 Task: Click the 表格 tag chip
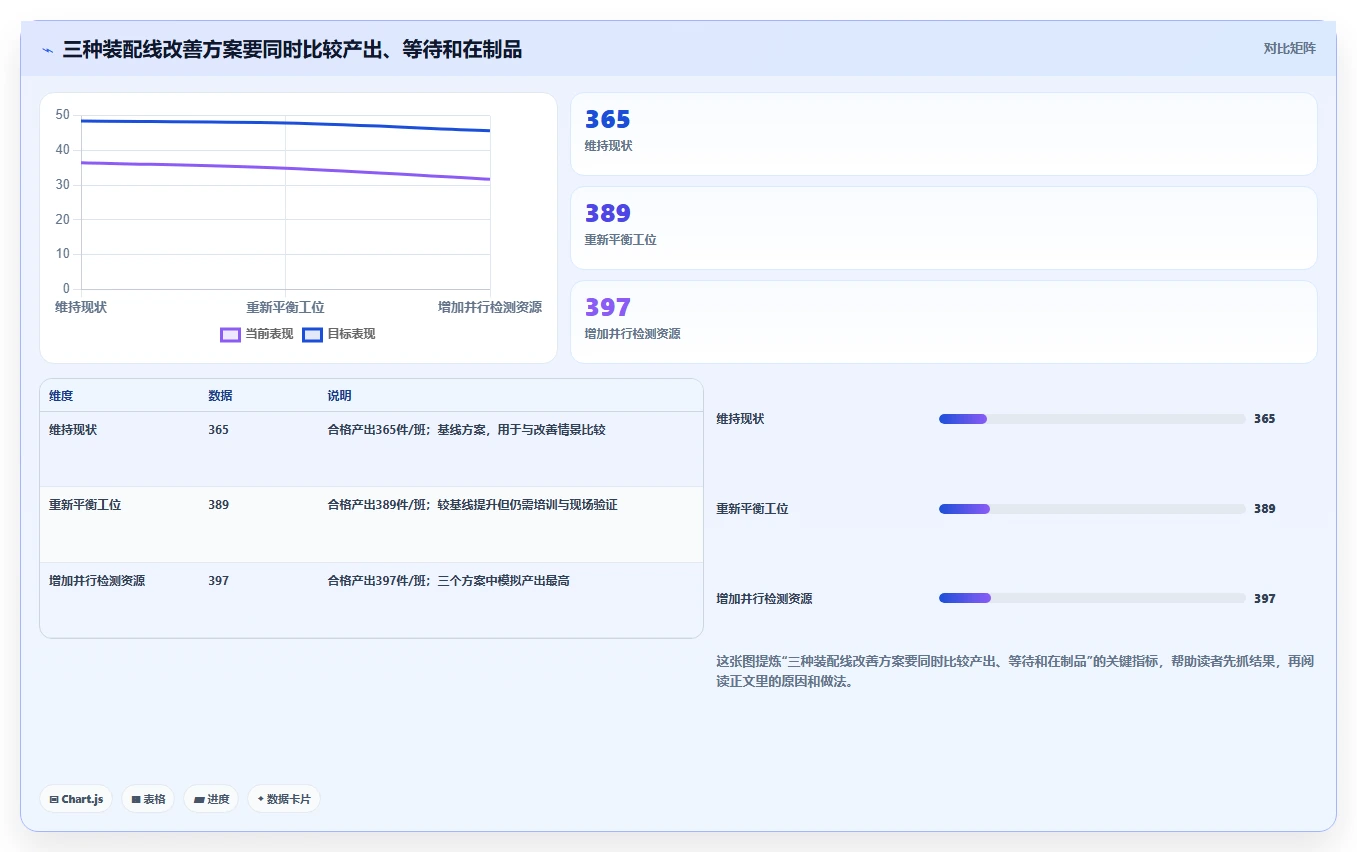148,799
